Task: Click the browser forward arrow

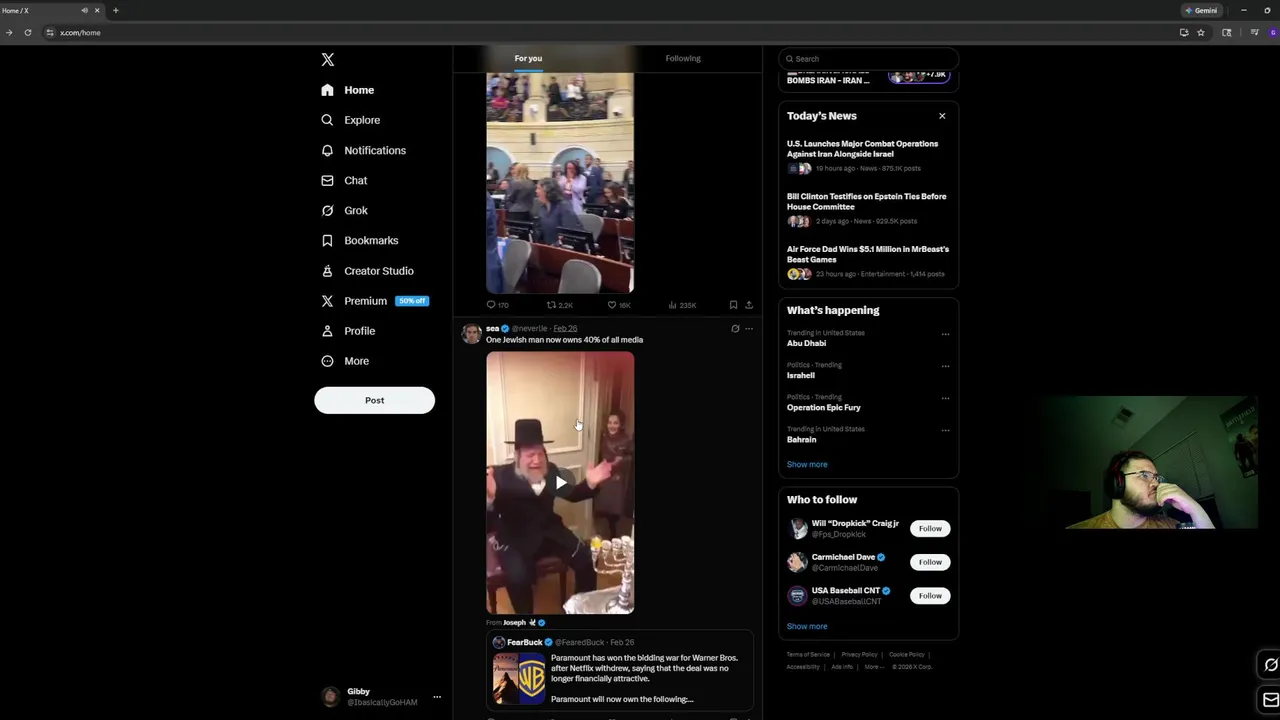Action: 9,32
